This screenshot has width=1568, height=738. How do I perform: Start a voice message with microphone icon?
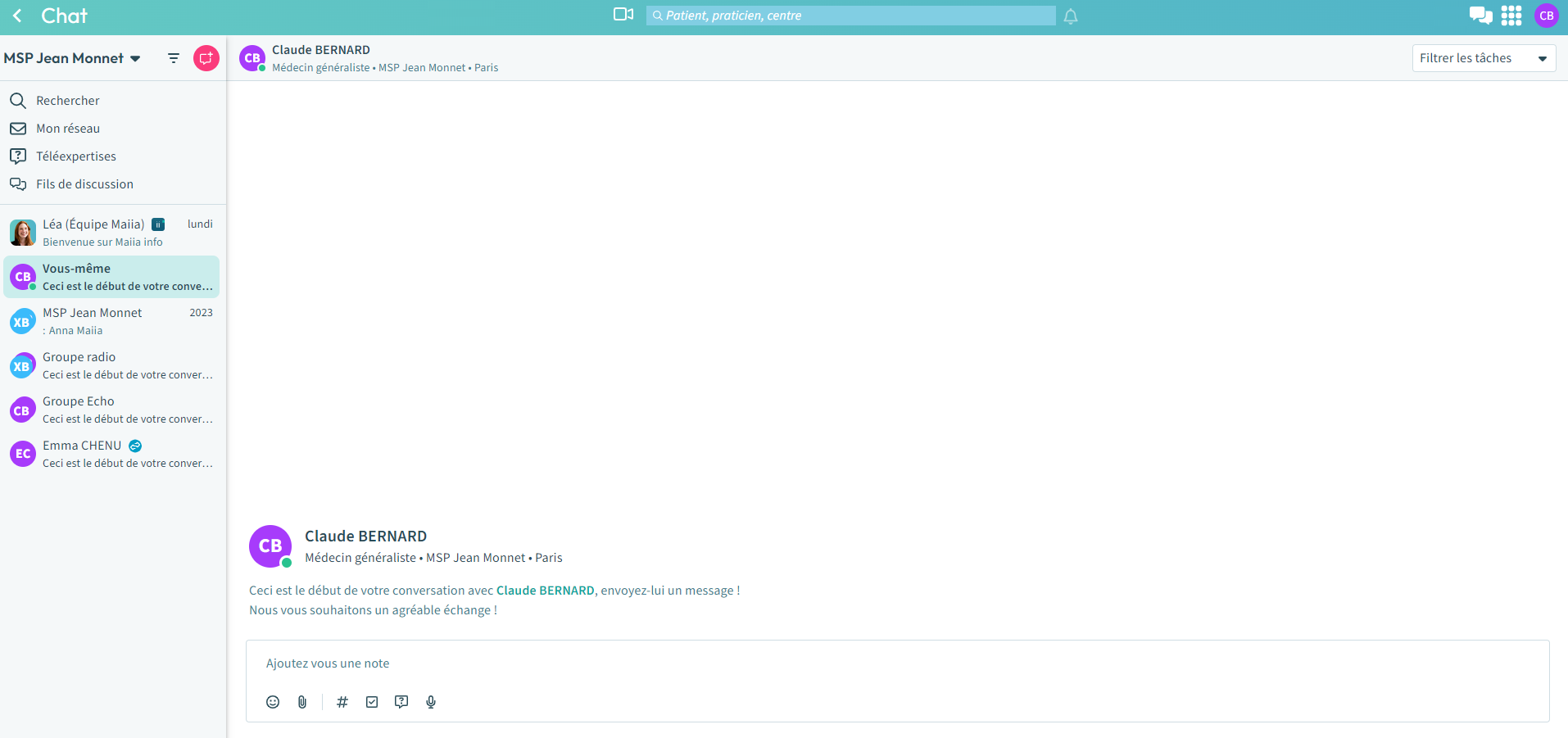(431, 702)
